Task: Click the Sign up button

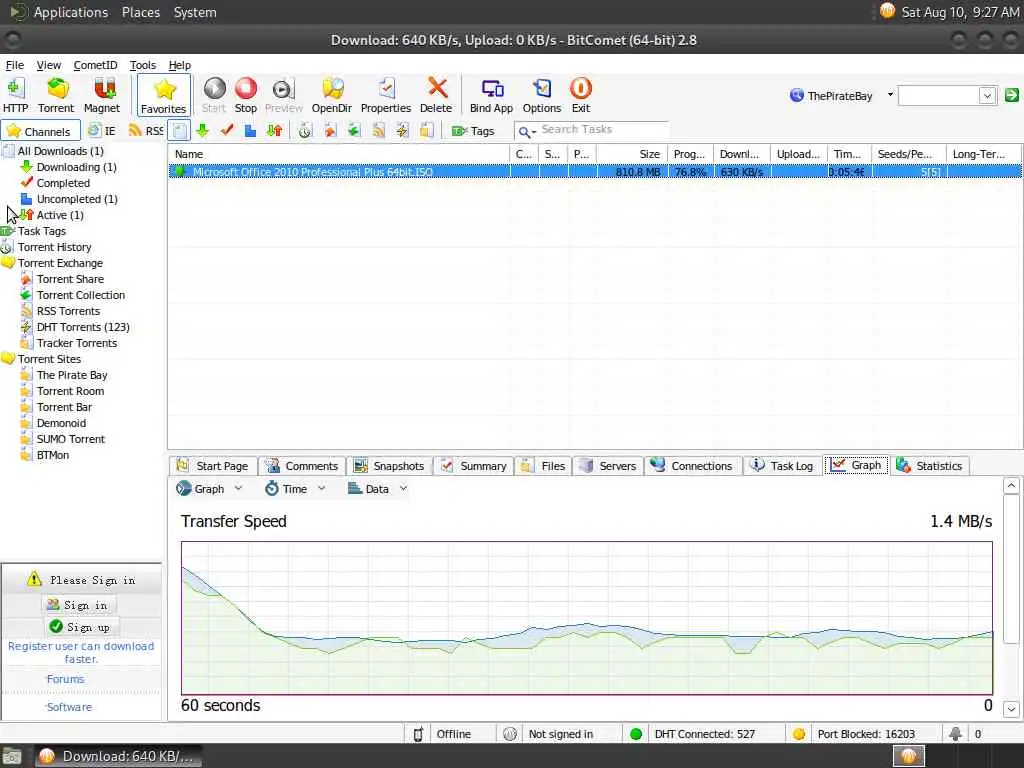Action: [x=80, y=628]
